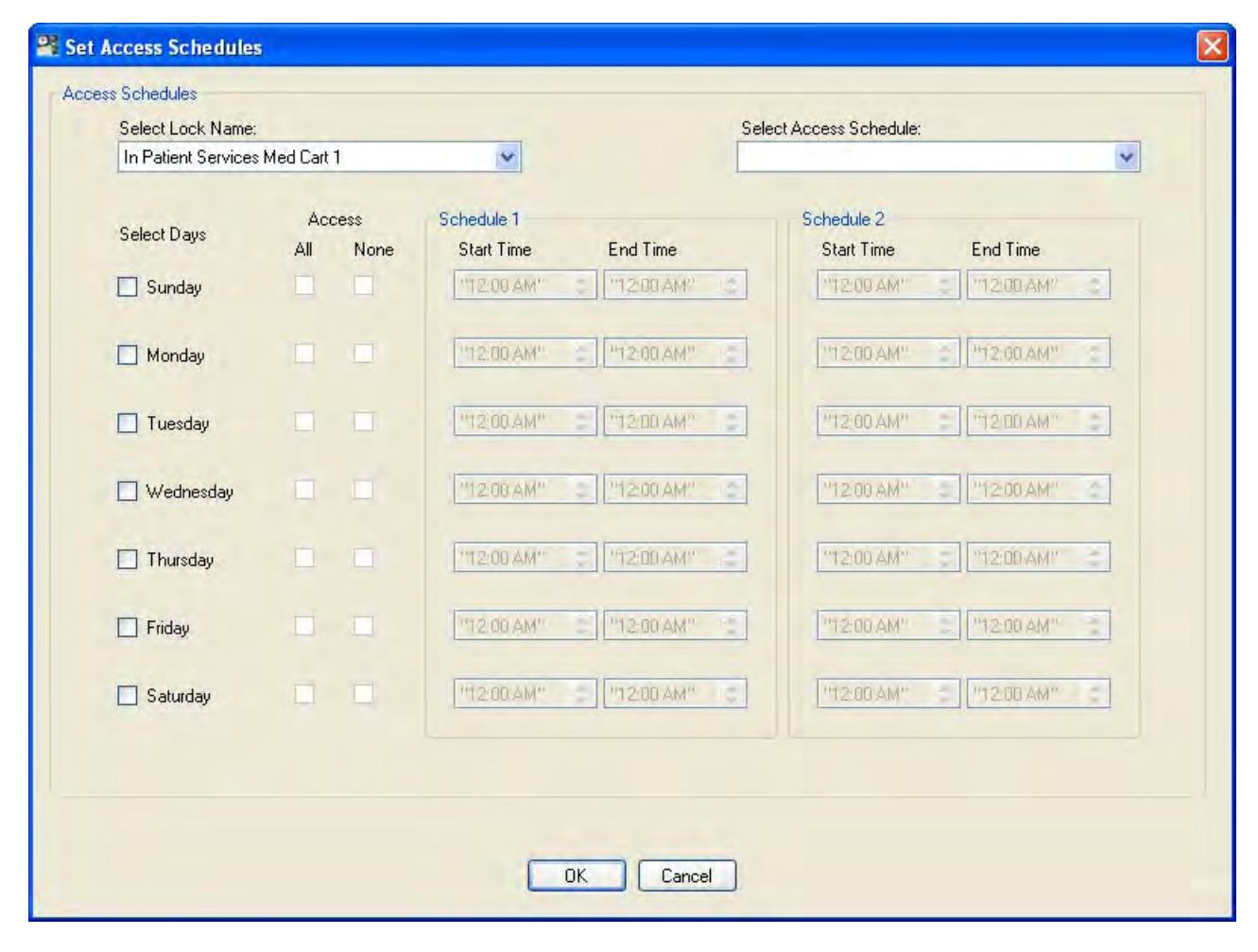Click the empty Select Access Schedule combo box
Viewport: 1258px width, 952px height.
point(939,158)
